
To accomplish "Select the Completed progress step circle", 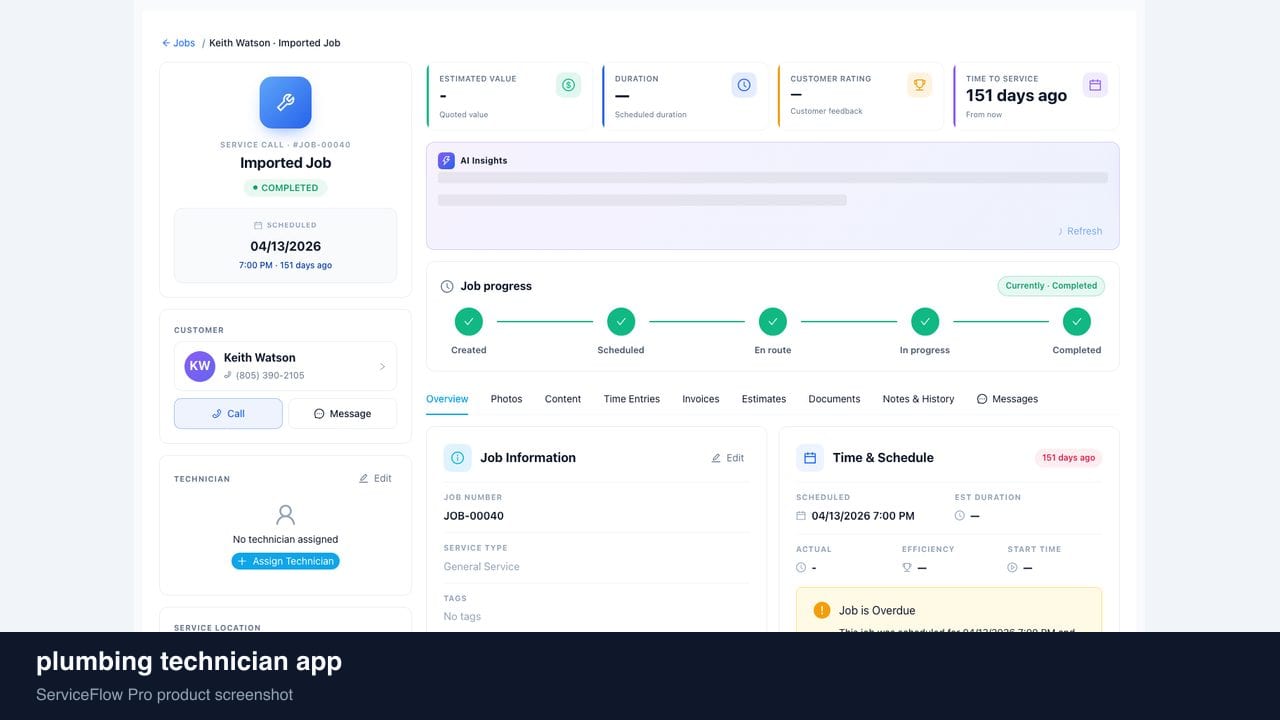I will click(x=1077, y=322).
